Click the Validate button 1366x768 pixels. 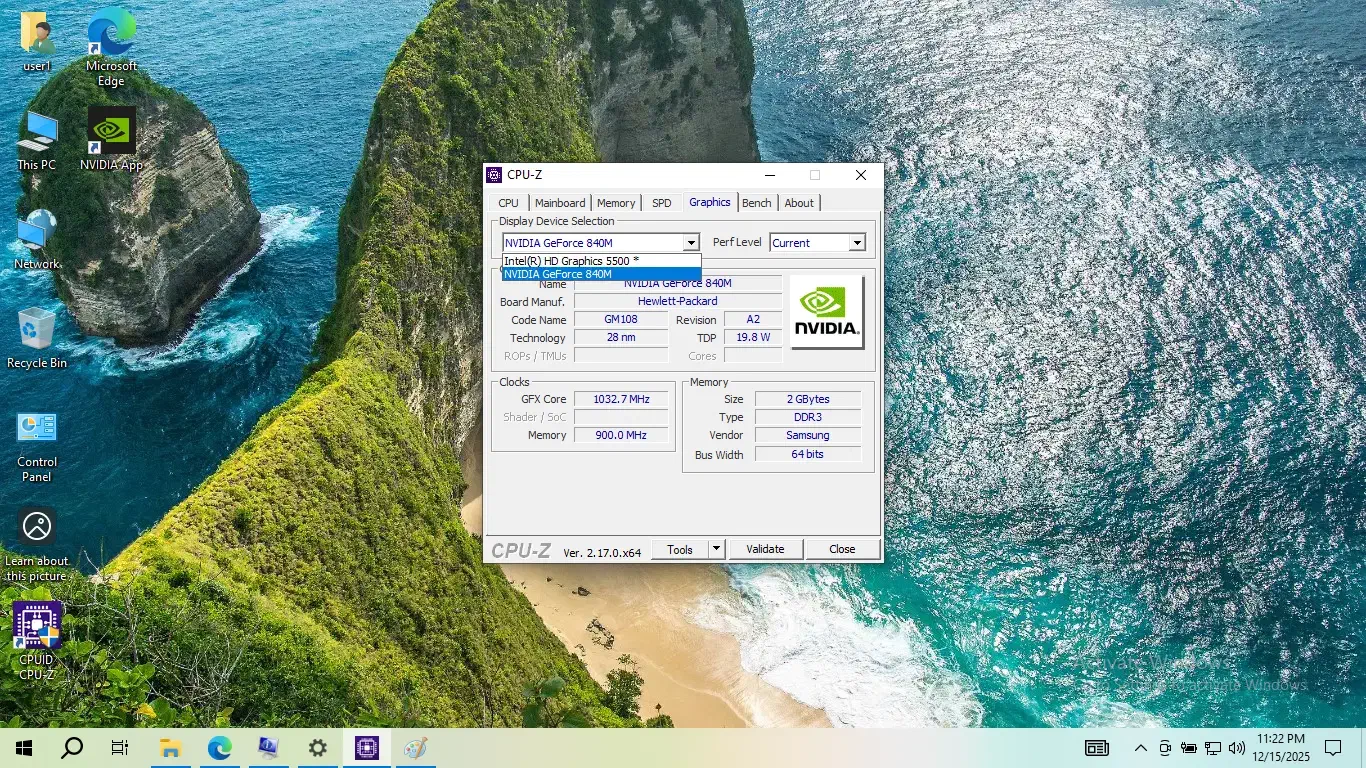[x=765, y=548]
